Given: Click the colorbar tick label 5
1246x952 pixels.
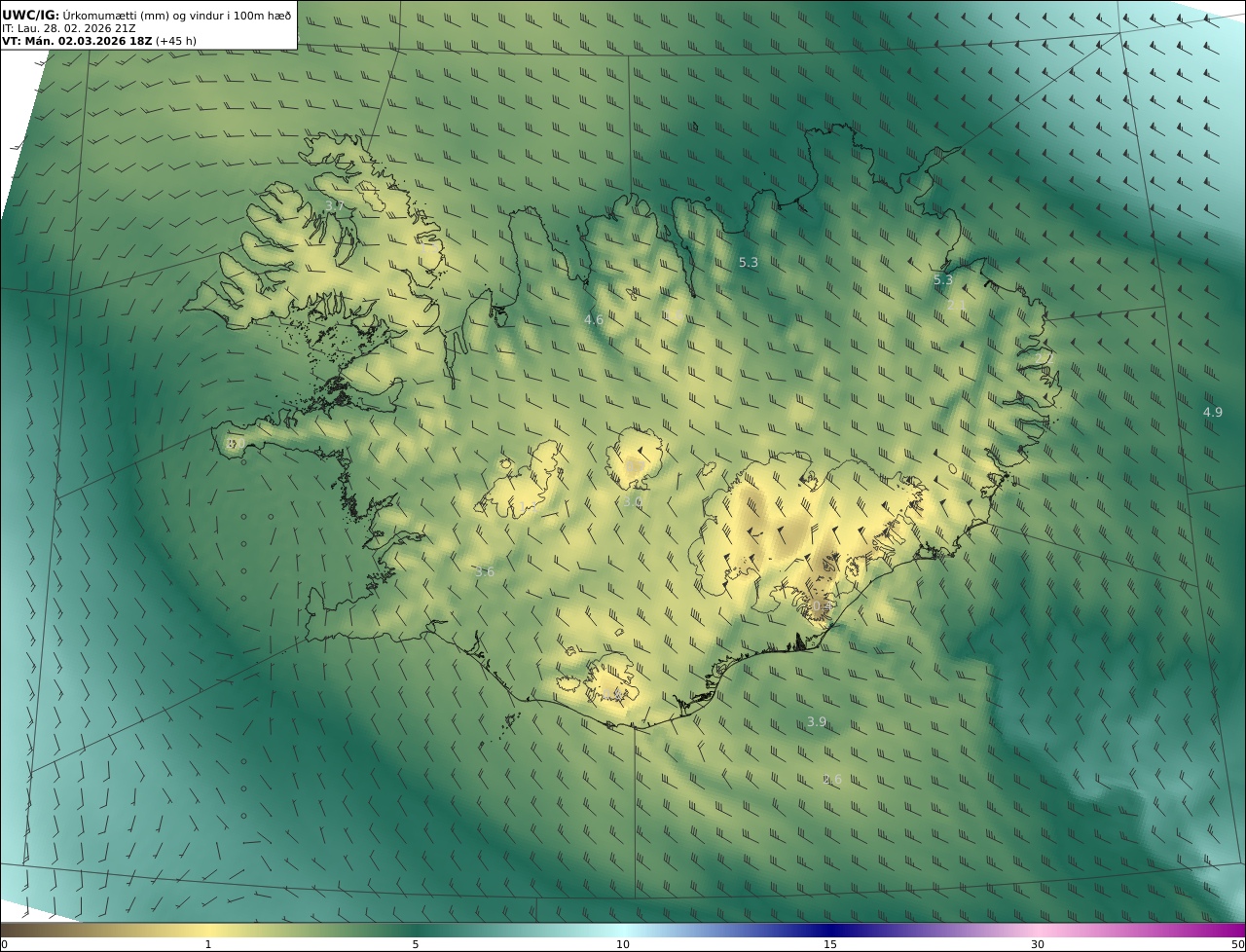Looking at the screenshot, I should tap(416, 944).
